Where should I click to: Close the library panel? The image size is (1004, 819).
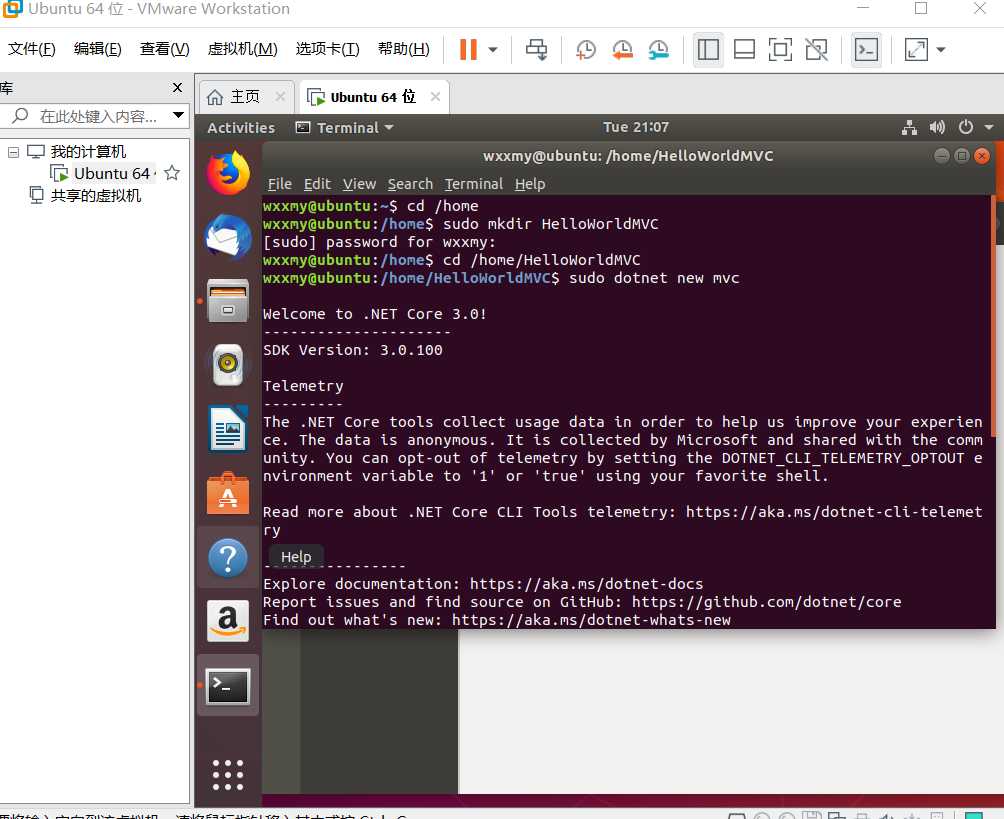(177, 88)
